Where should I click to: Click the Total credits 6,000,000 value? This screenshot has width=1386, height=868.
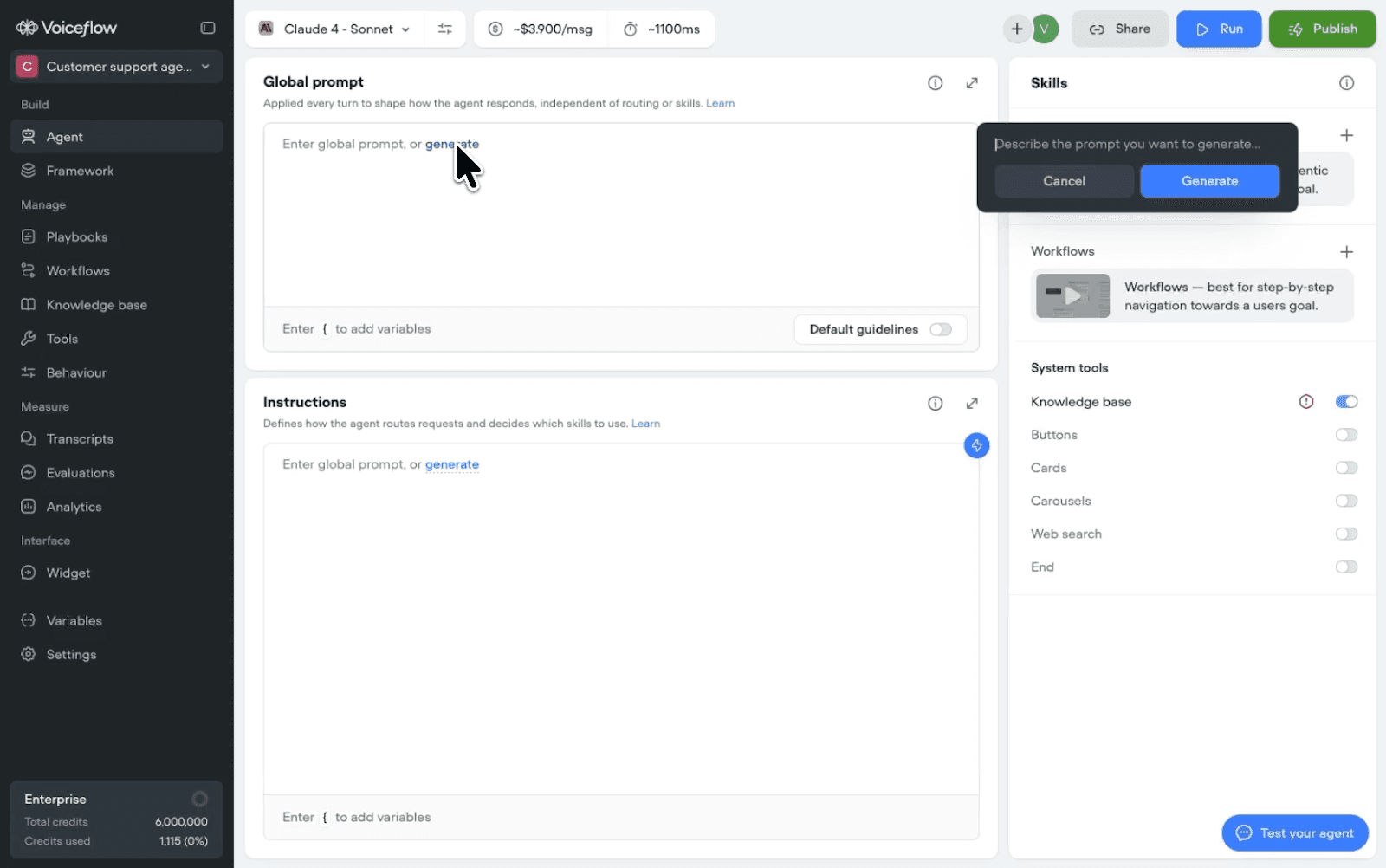coord(182,821)
